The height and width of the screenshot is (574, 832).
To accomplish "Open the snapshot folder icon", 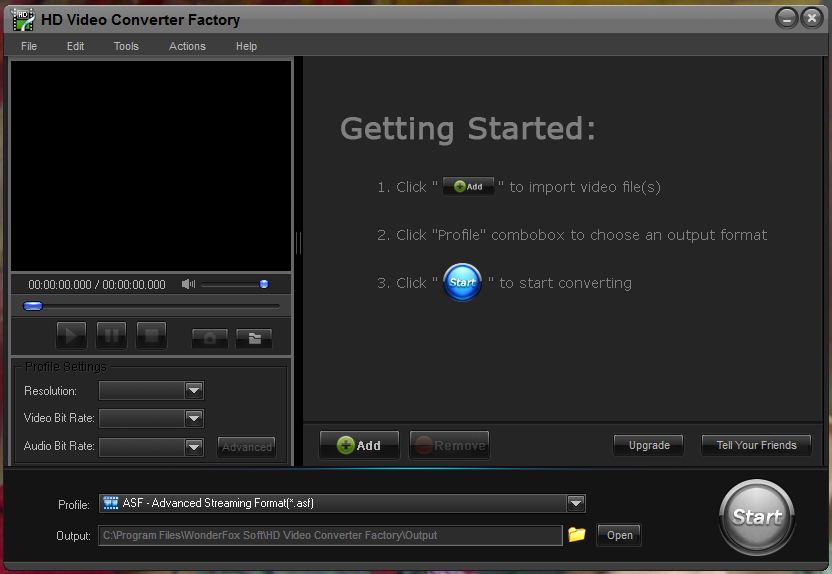I will click(254, 338).
